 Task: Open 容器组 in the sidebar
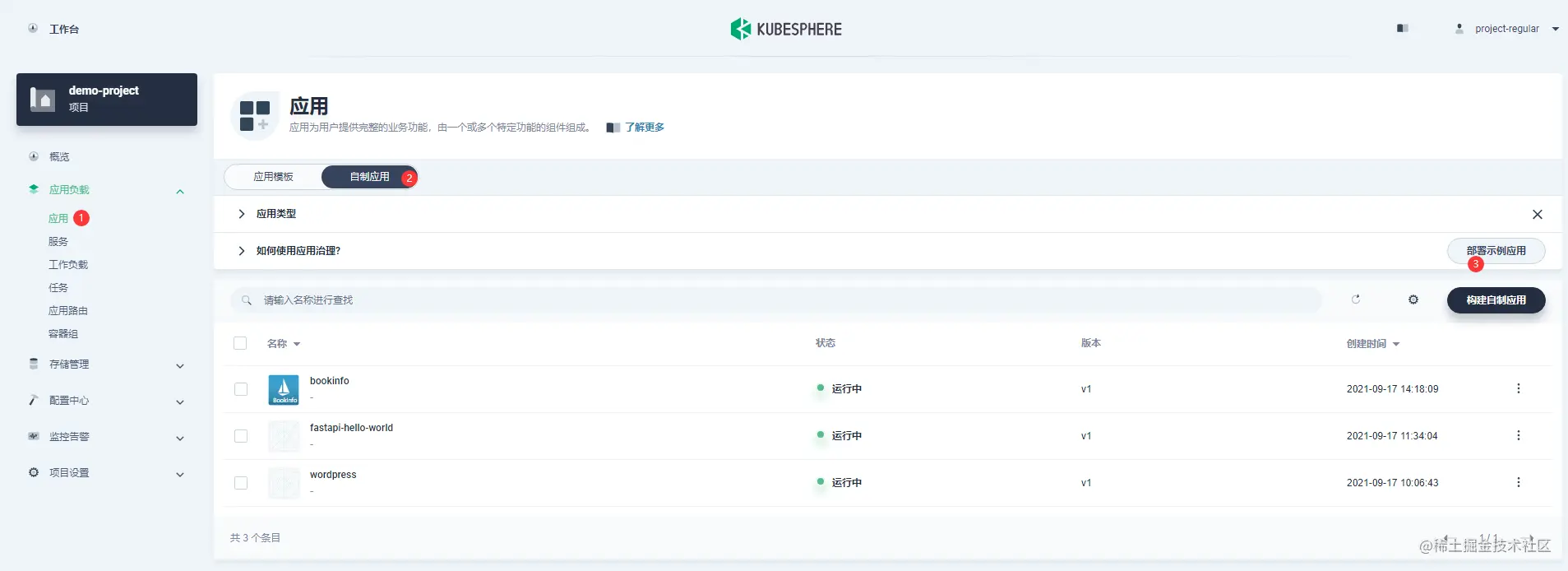[x=63, y=333]
